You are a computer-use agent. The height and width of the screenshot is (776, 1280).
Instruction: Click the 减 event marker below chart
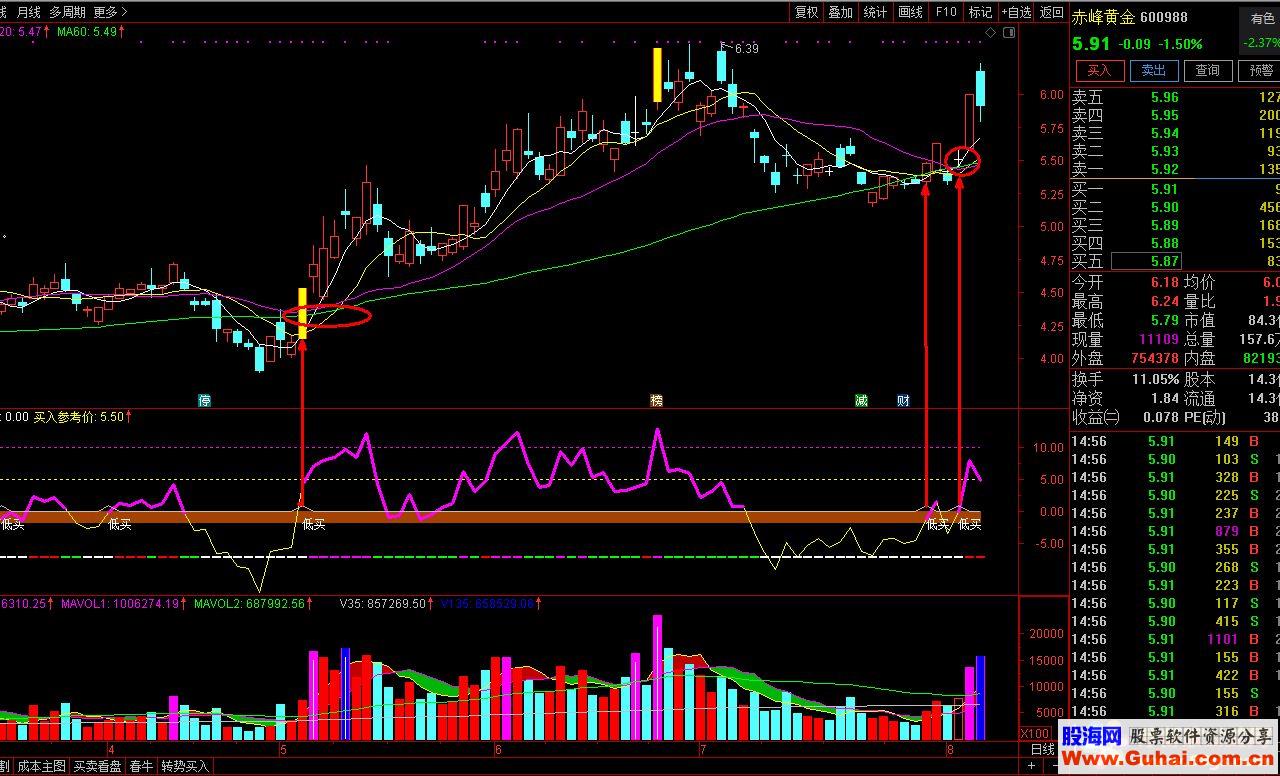point(861,400)
